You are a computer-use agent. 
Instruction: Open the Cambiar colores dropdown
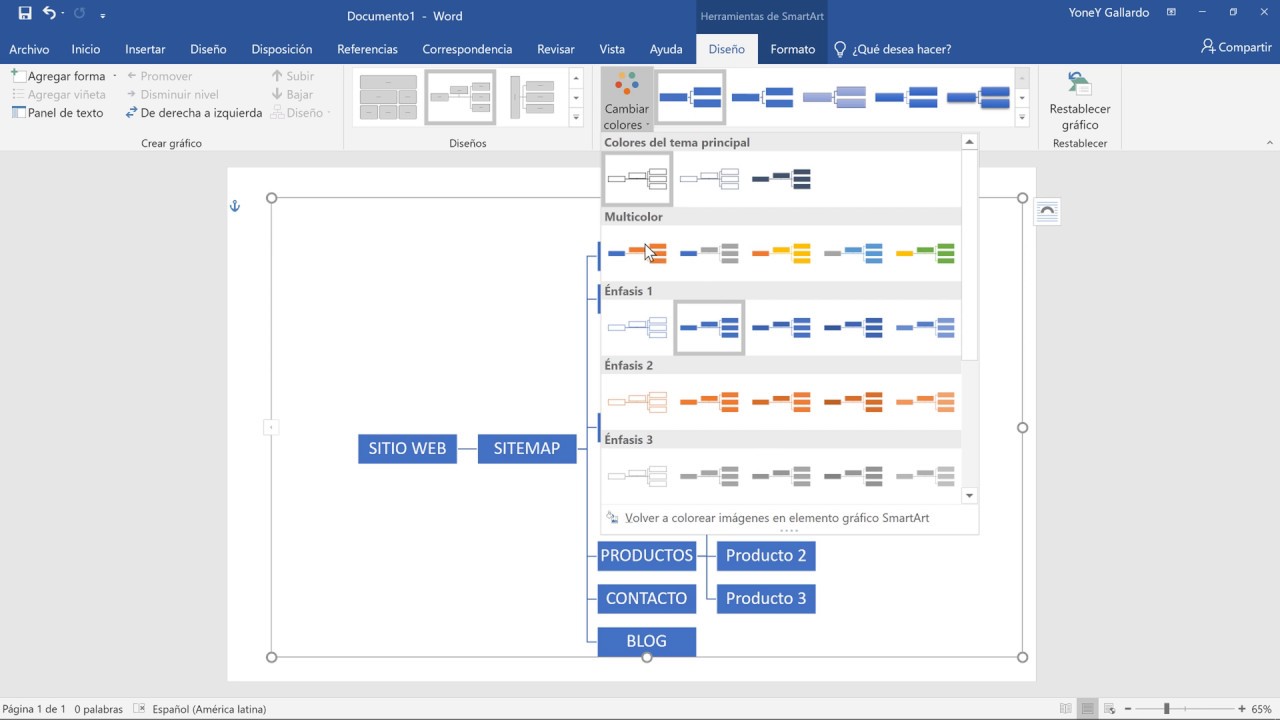click(627, 101)
